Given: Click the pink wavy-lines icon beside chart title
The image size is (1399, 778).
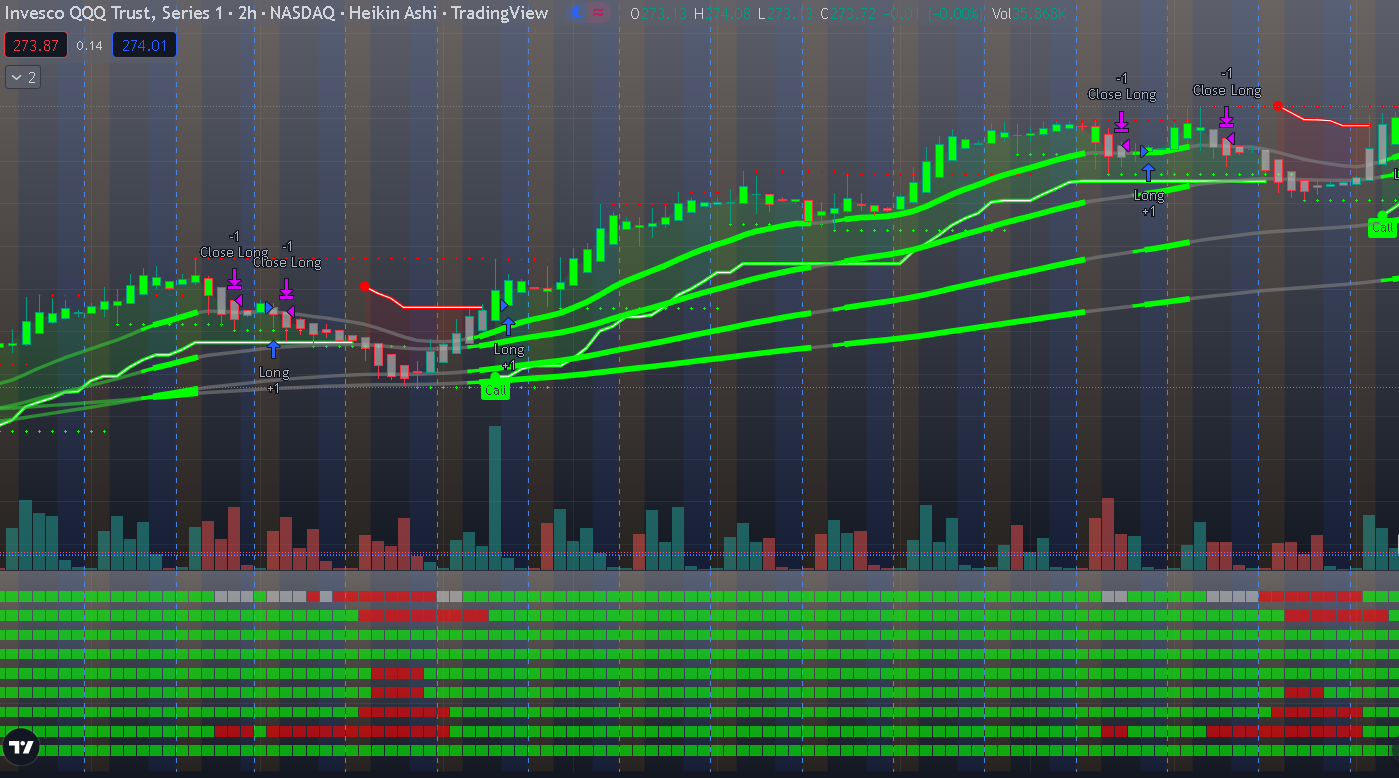Looking at the screenshot, I should pos(598,13).
